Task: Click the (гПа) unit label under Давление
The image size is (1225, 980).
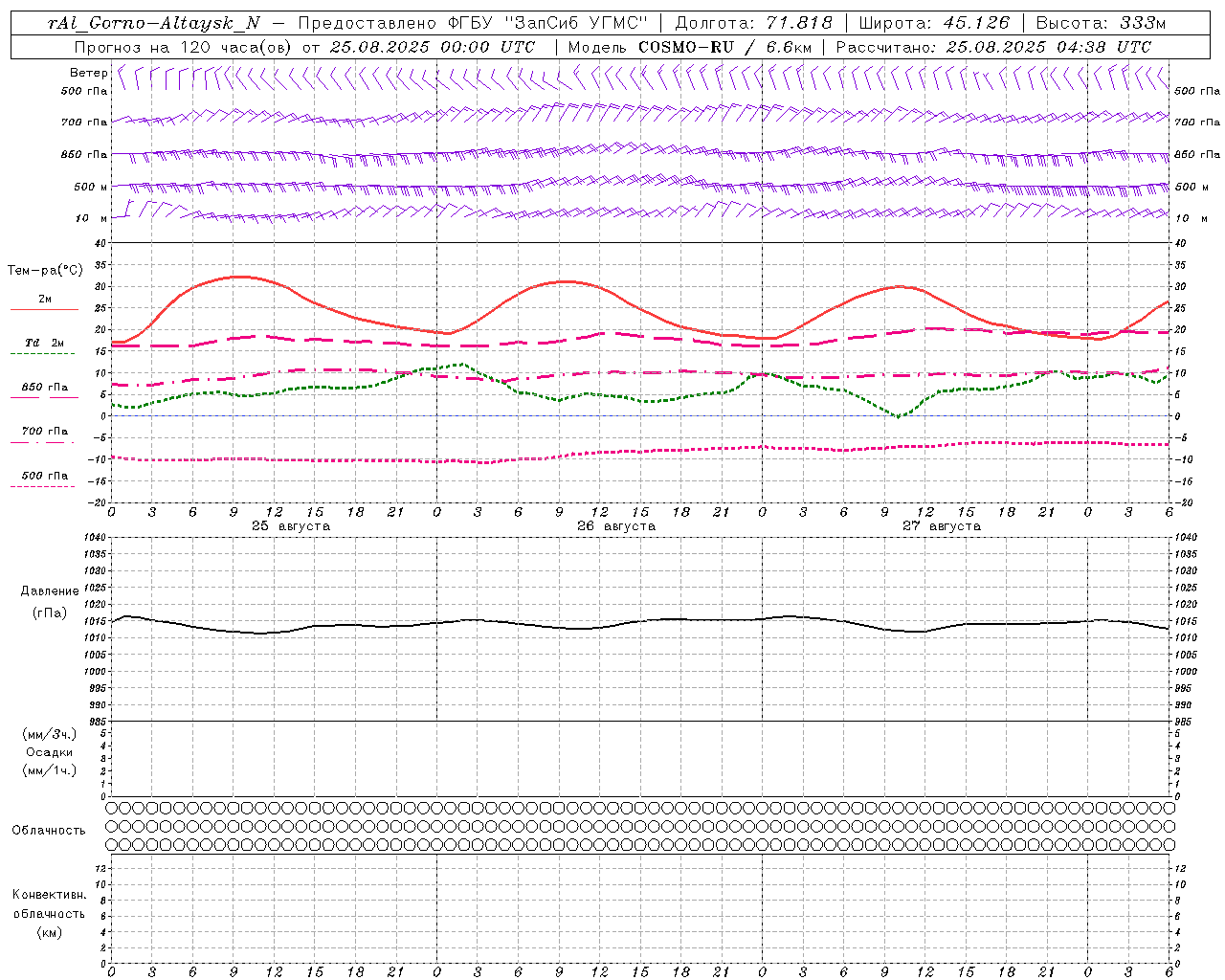Action: pyautogui.click(x=50, y=613)
